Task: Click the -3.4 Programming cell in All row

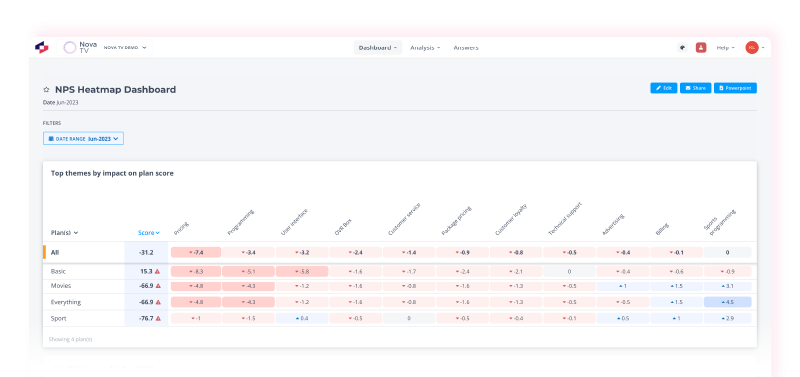Action: click(248, 253)
